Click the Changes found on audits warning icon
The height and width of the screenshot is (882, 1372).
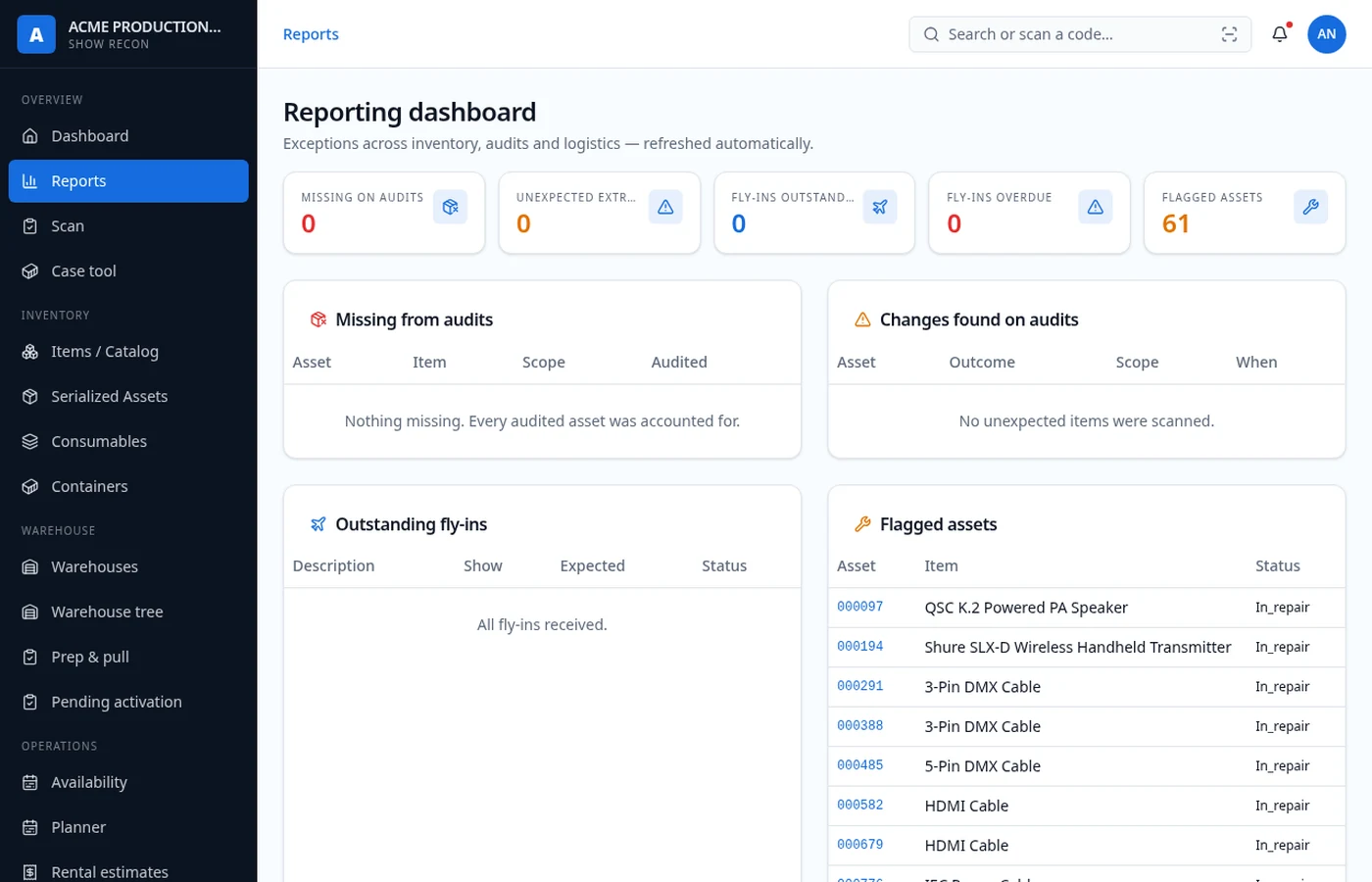click(x=862, y=319)
